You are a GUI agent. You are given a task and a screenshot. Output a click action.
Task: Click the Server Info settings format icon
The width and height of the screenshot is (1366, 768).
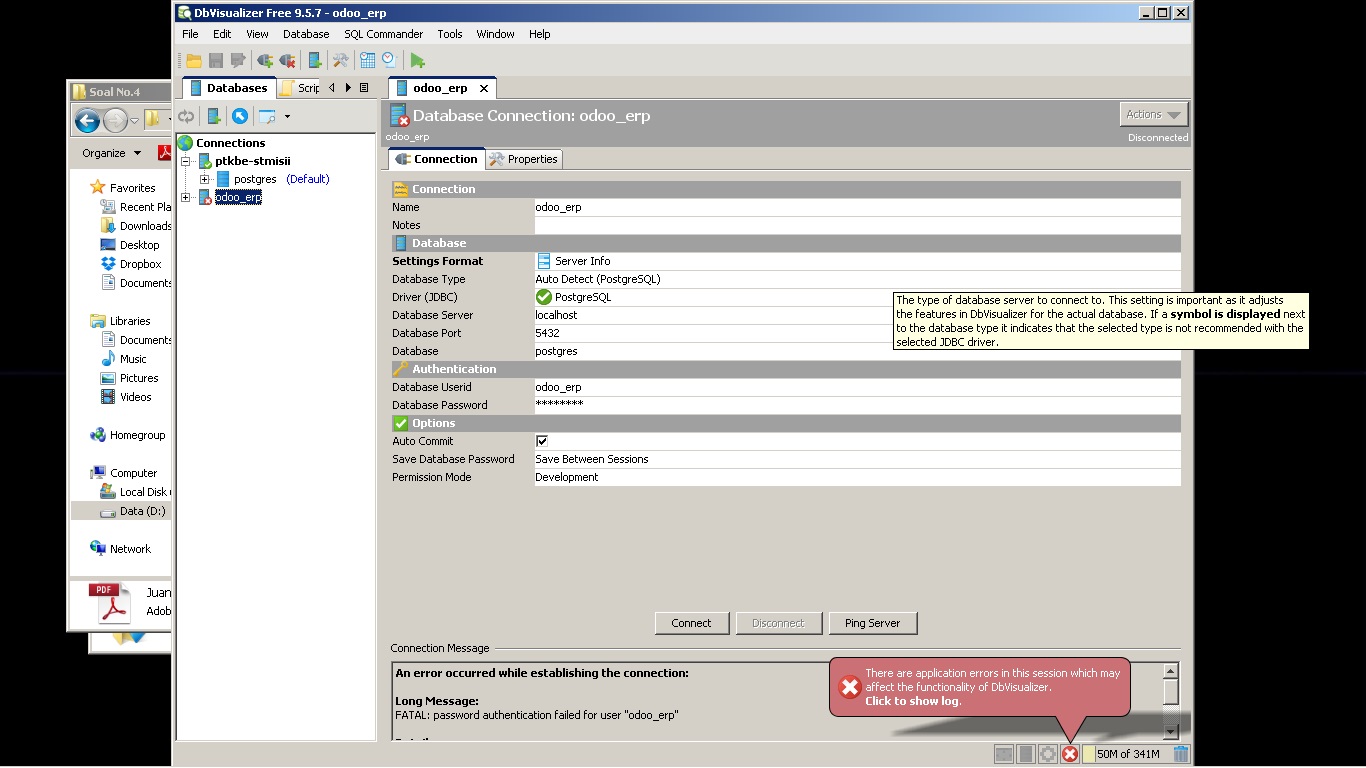(544, 261)
